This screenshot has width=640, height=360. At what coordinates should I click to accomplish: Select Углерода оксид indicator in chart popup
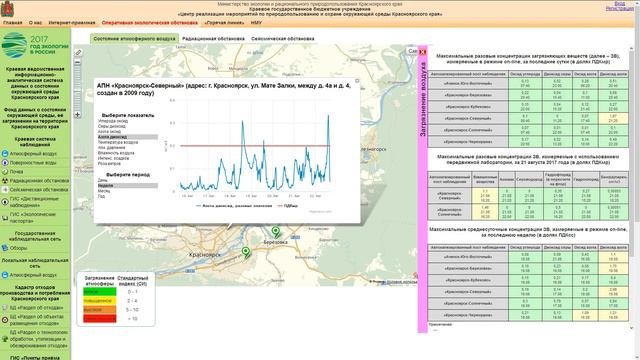pyautogui.click(x=113, y=121)
